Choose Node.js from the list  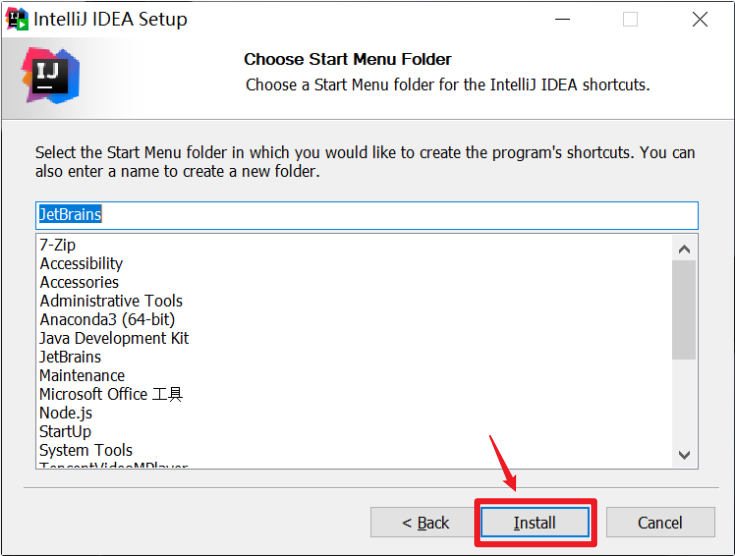click(66, 413)
